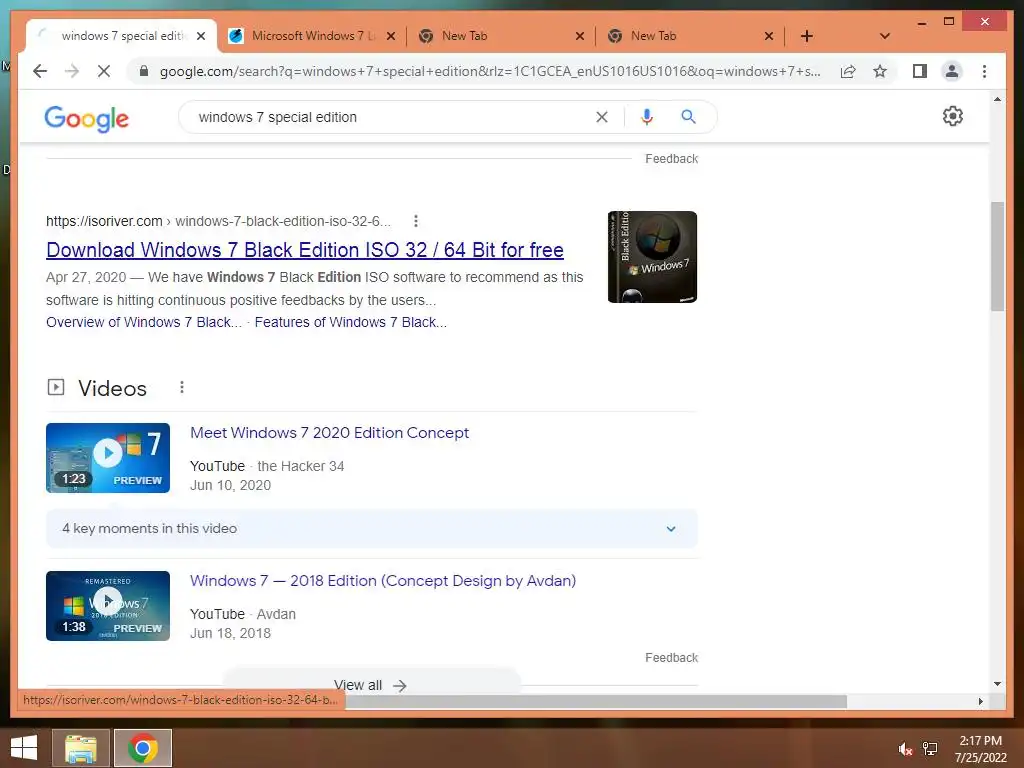Screen dimensions: 1024x768
Task: Switch to the second New Tab
Action: [690, 36]
